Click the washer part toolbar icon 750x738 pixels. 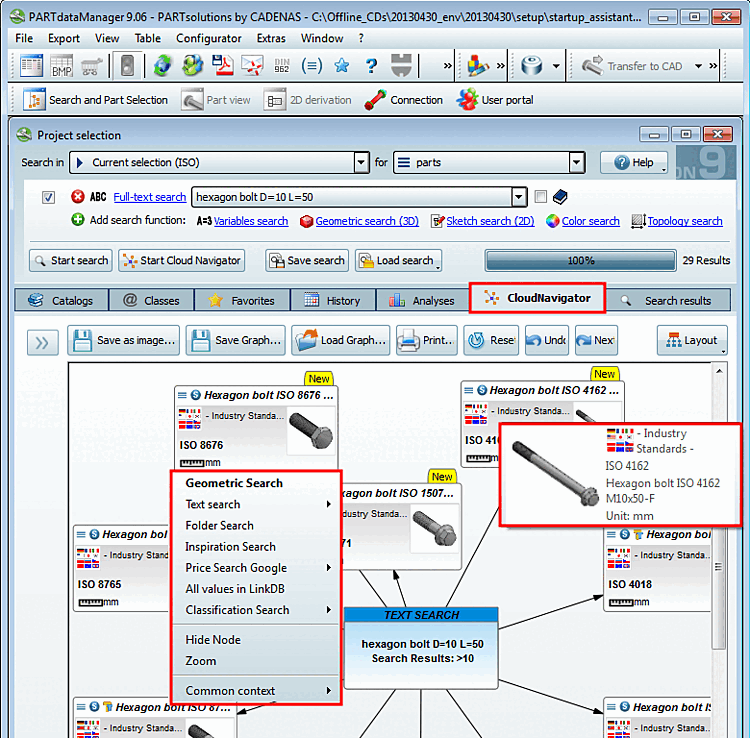point(531,66)
